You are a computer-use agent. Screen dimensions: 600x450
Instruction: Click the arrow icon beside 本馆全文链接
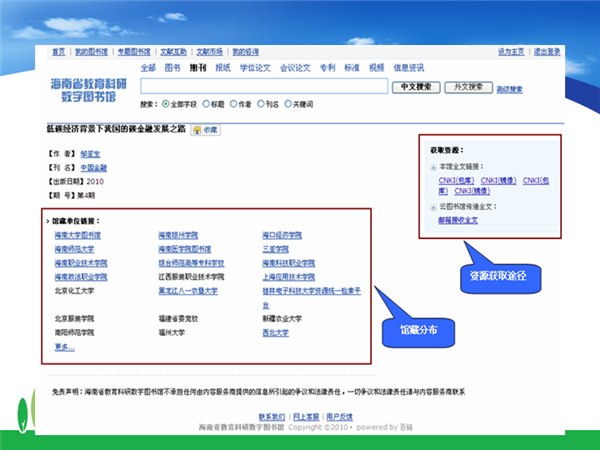[x=433, y=167]
